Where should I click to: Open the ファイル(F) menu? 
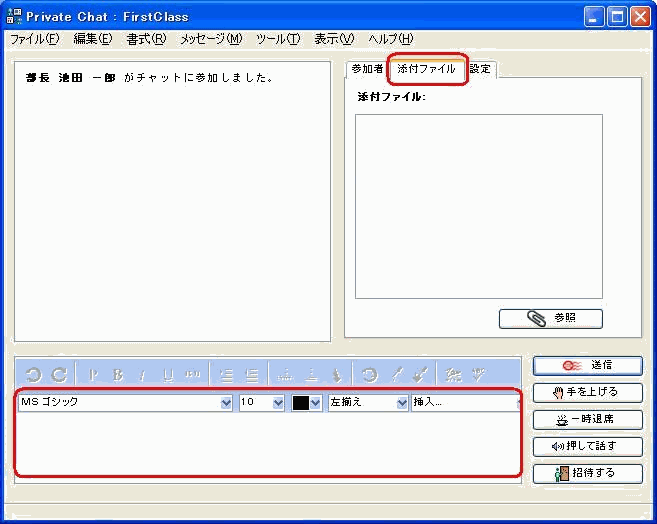tap(35, 39)
